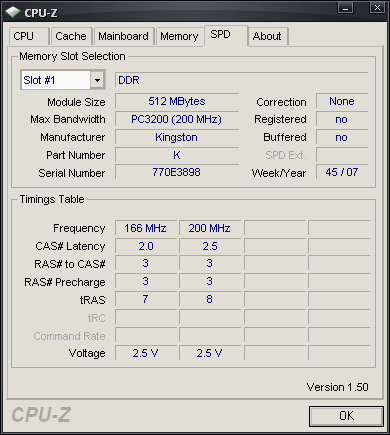Click the Timings Table group title

point(52,199)
